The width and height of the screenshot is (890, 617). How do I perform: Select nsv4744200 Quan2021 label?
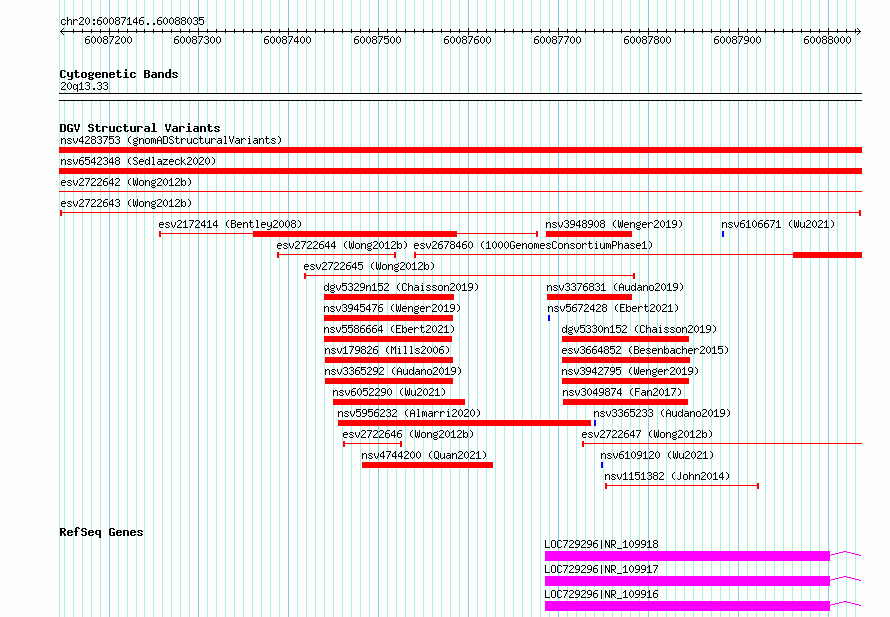click(425, 455)
